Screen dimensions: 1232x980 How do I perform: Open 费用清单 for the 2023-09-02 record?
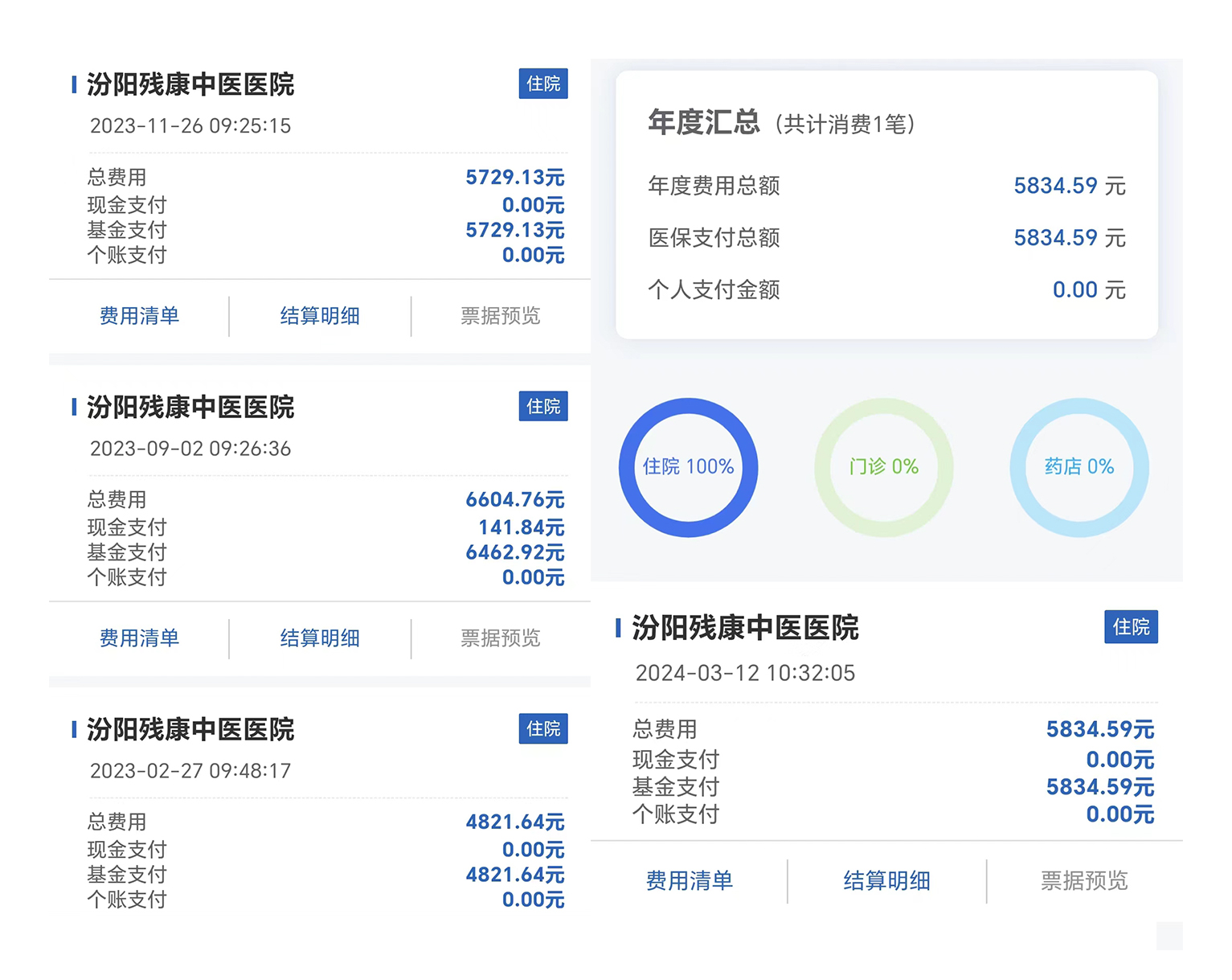pyautogui.click(x=139, y=638)
